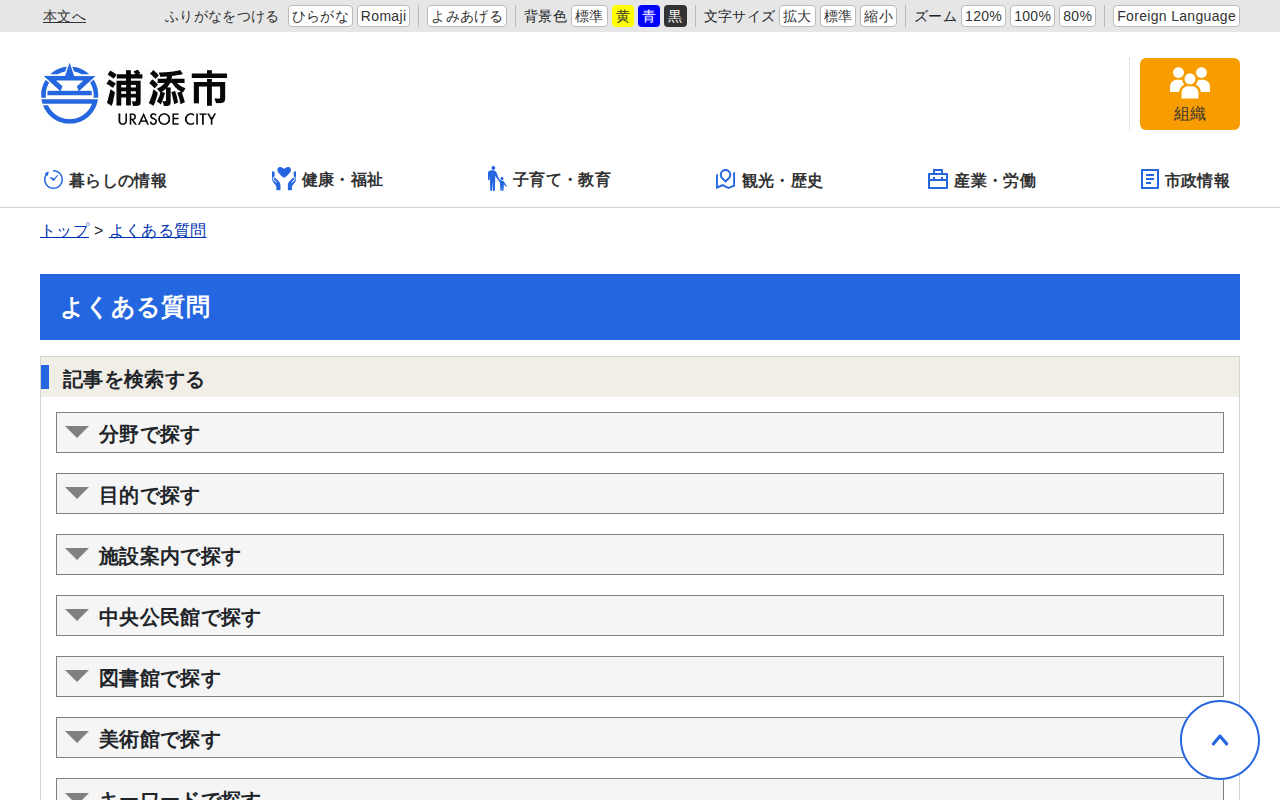Screen dimensions: 1280x800
Task: Click the clock icon beside 暮らしの情報
Action: (53, 179)
